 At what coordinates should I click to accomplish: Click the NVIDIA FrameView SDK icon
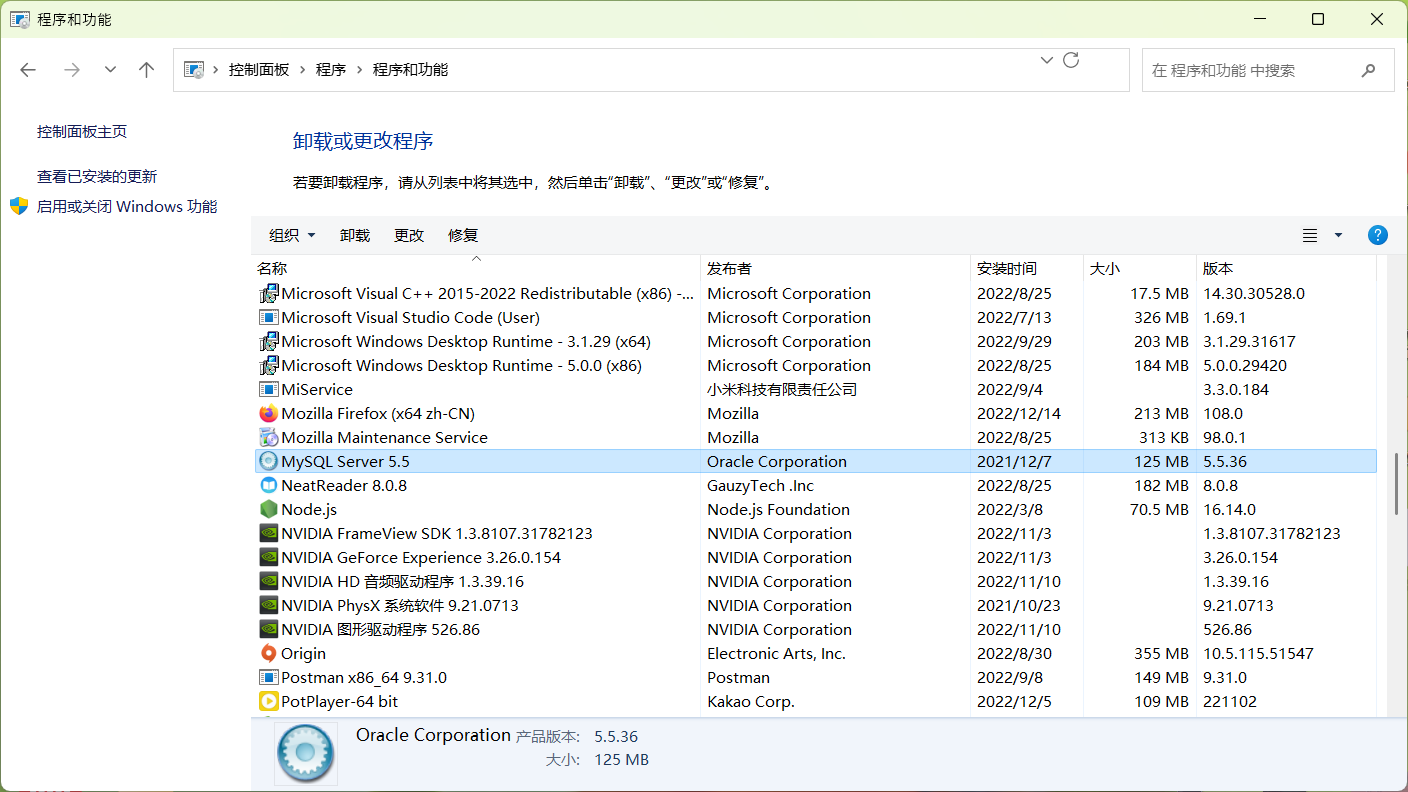(268, 533)
